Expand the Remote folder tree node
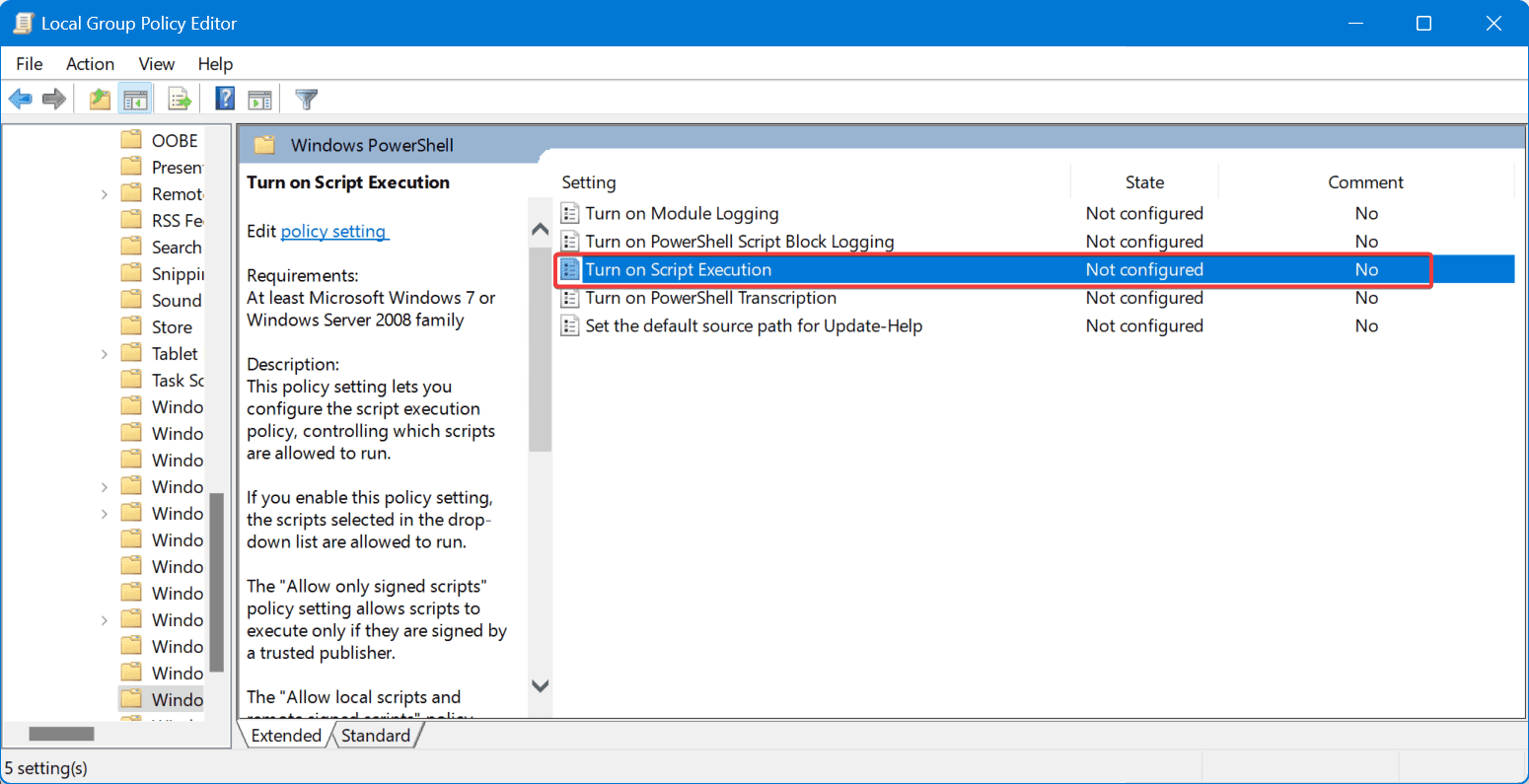Screen dimensions: 1529x784 coord(105,194)
